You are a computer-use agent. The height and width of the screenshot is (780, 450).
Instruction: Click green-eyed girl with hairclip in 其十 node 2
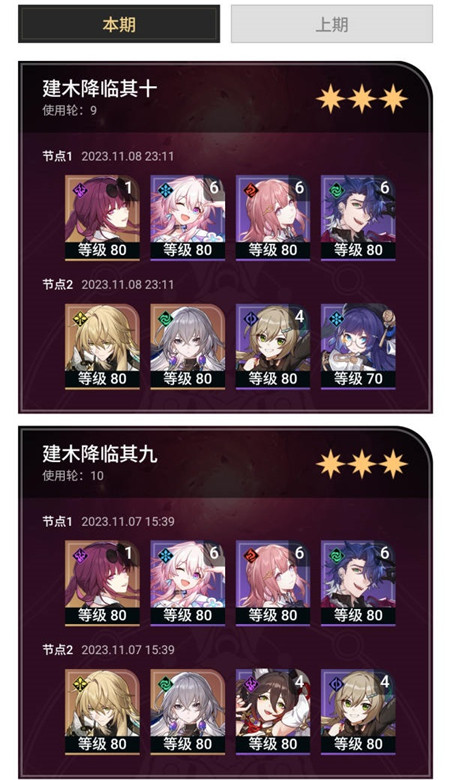tap(272, 346)
